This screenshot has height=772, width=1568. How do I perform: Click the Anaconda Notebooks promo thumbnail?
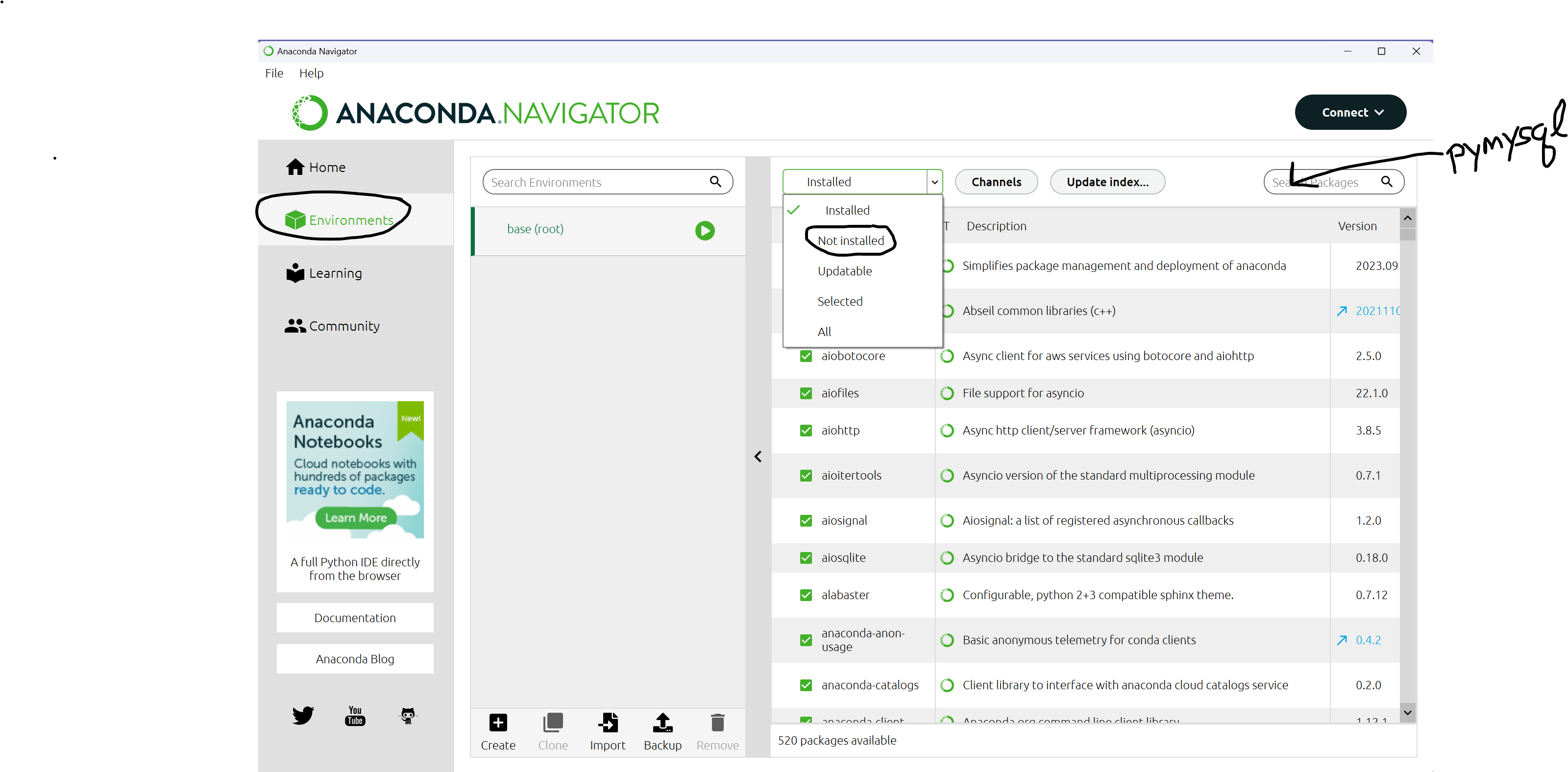(355, 470)
